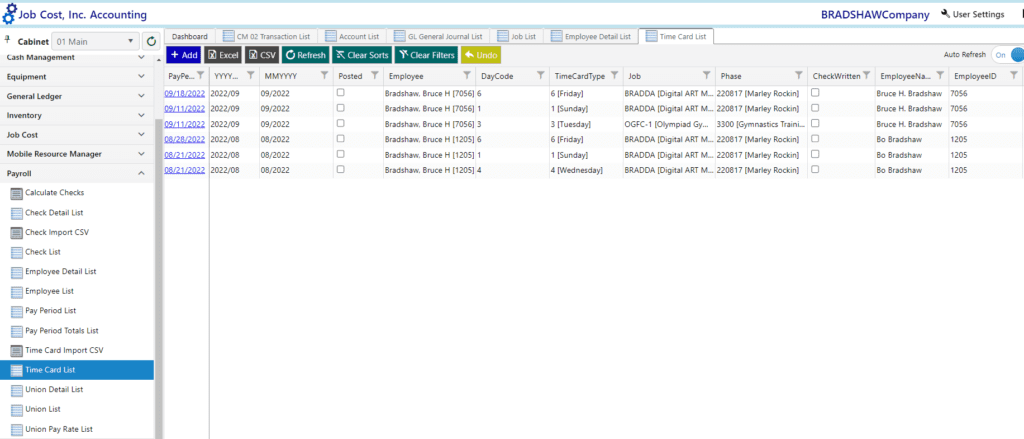Click the Check List sidebar icon
This screenshot has width=1024, height=439.
17,252
